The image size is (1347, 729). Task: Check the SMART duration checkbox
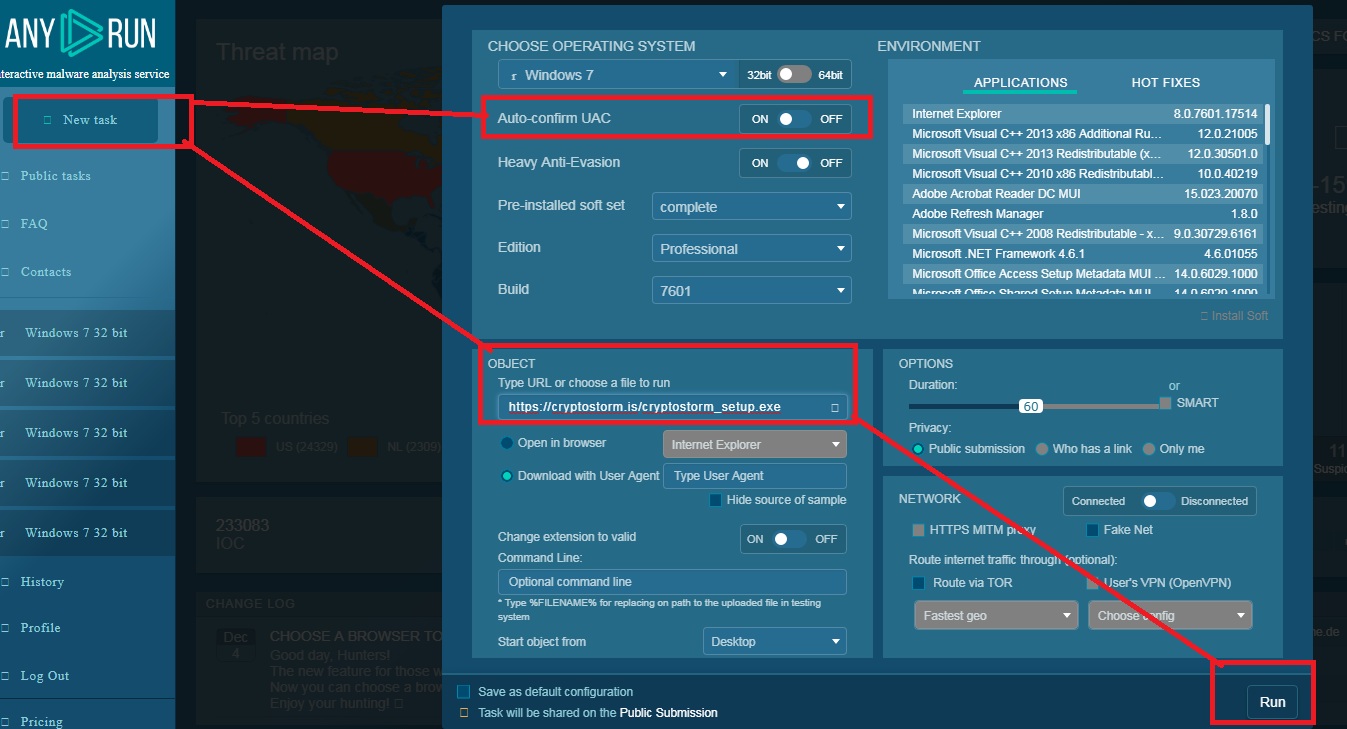point(1165,403)
